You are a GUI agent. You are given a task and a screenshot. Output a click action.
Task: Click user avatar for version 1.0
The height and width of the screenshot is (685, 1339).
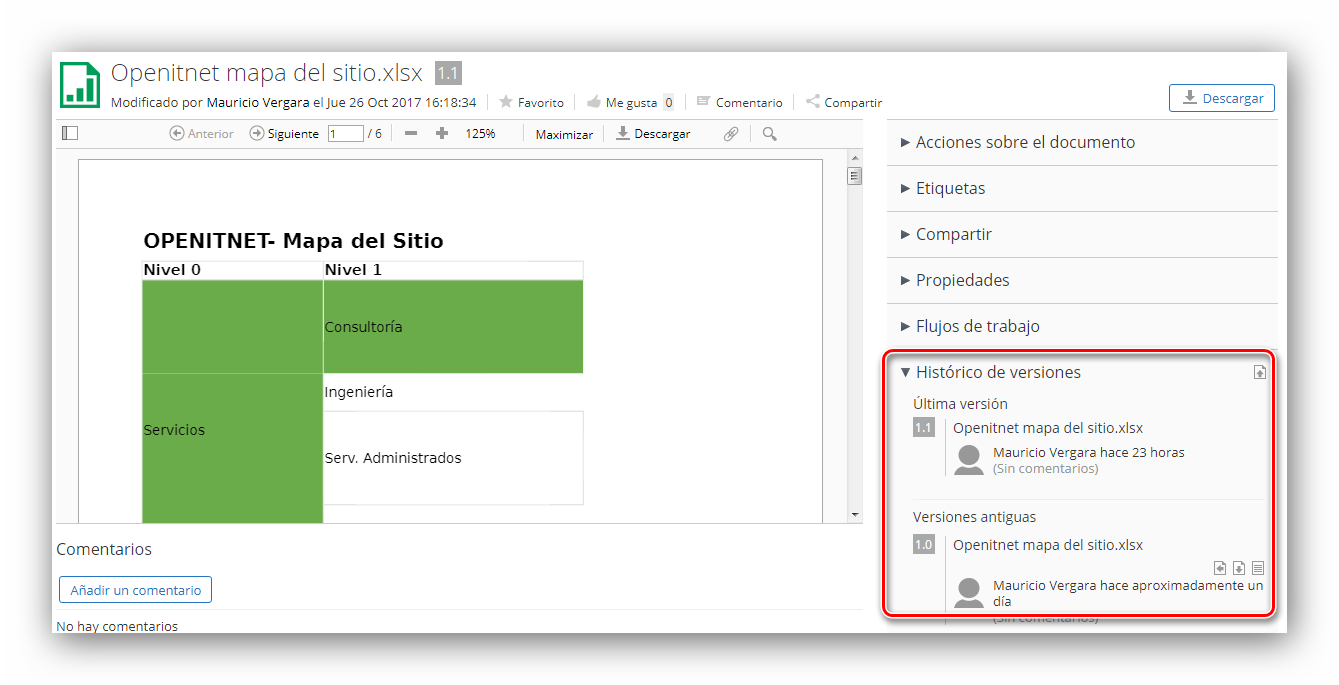coord(969,593)
